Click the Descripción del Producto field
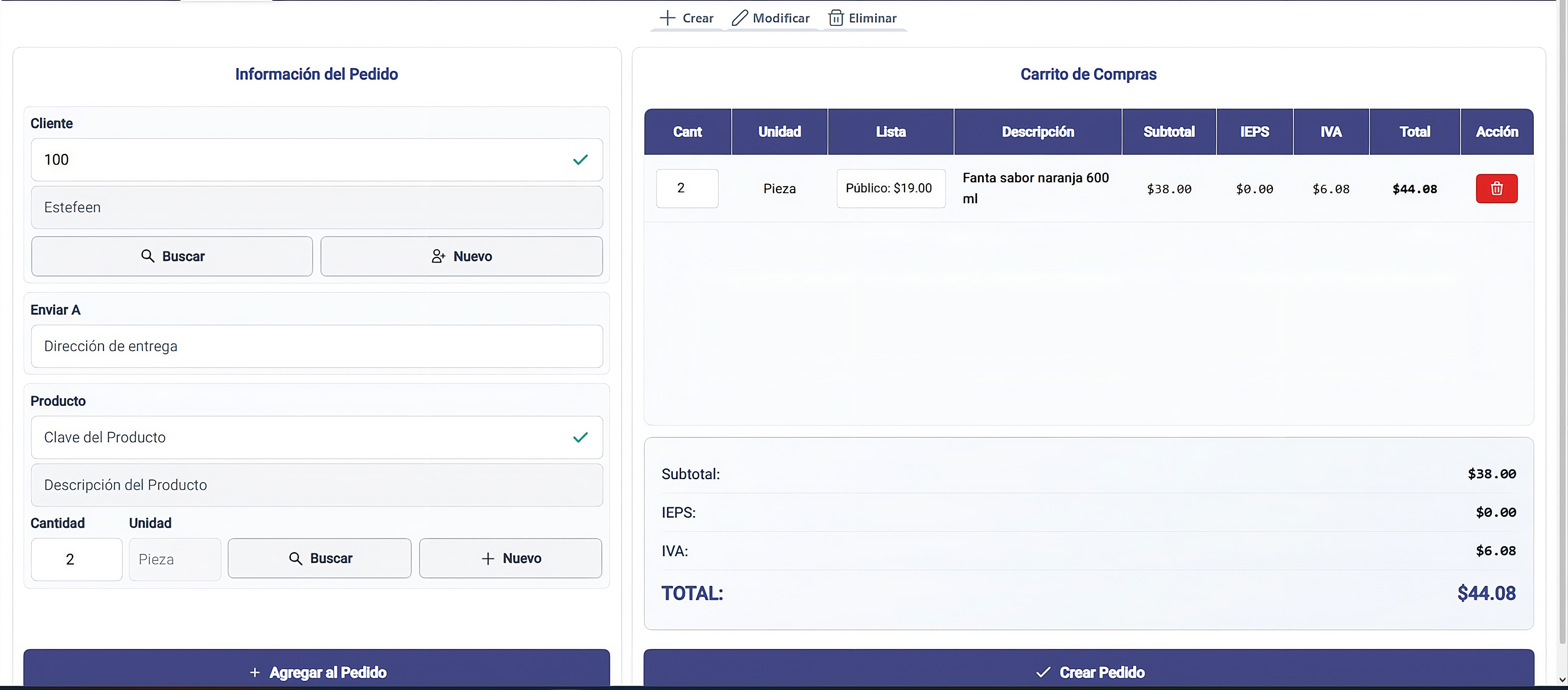Image resolution: width=1568 pixels, height=690 pixels. point(316,485)
